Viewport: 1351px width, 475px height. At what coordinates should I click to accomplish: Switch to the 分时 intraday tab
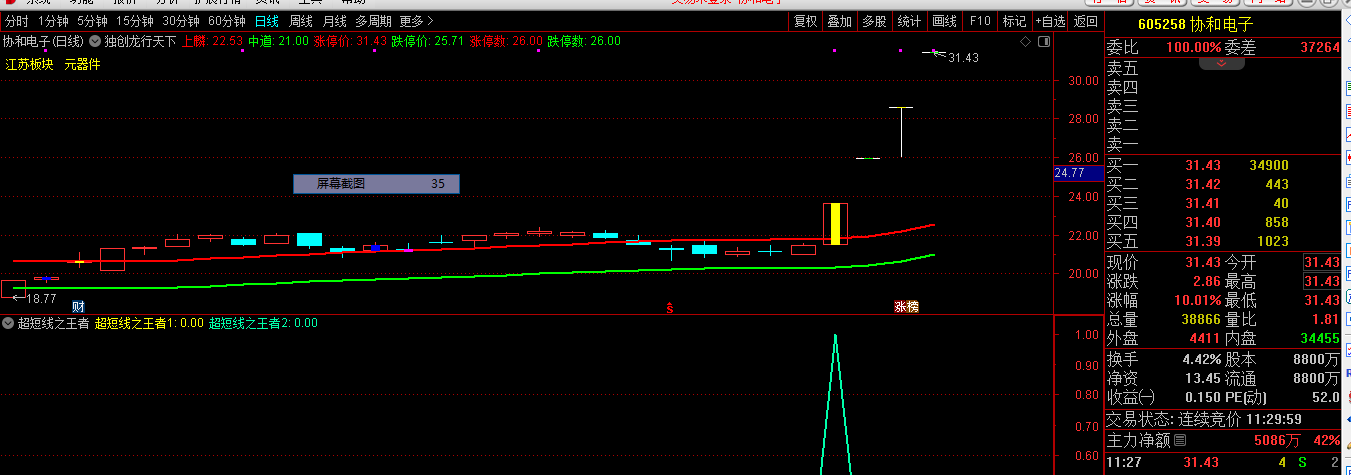(x=17, y=21)
